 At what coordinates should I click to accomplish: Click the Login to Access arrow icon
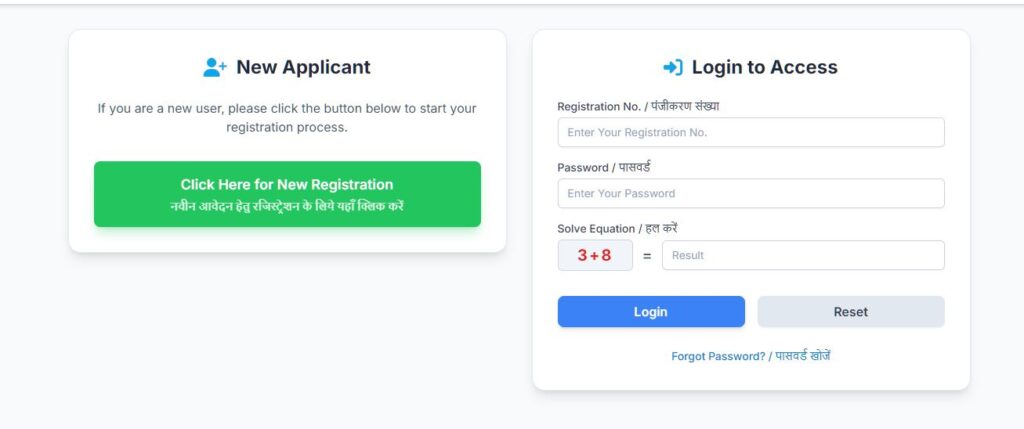click(x=673, y=68)
